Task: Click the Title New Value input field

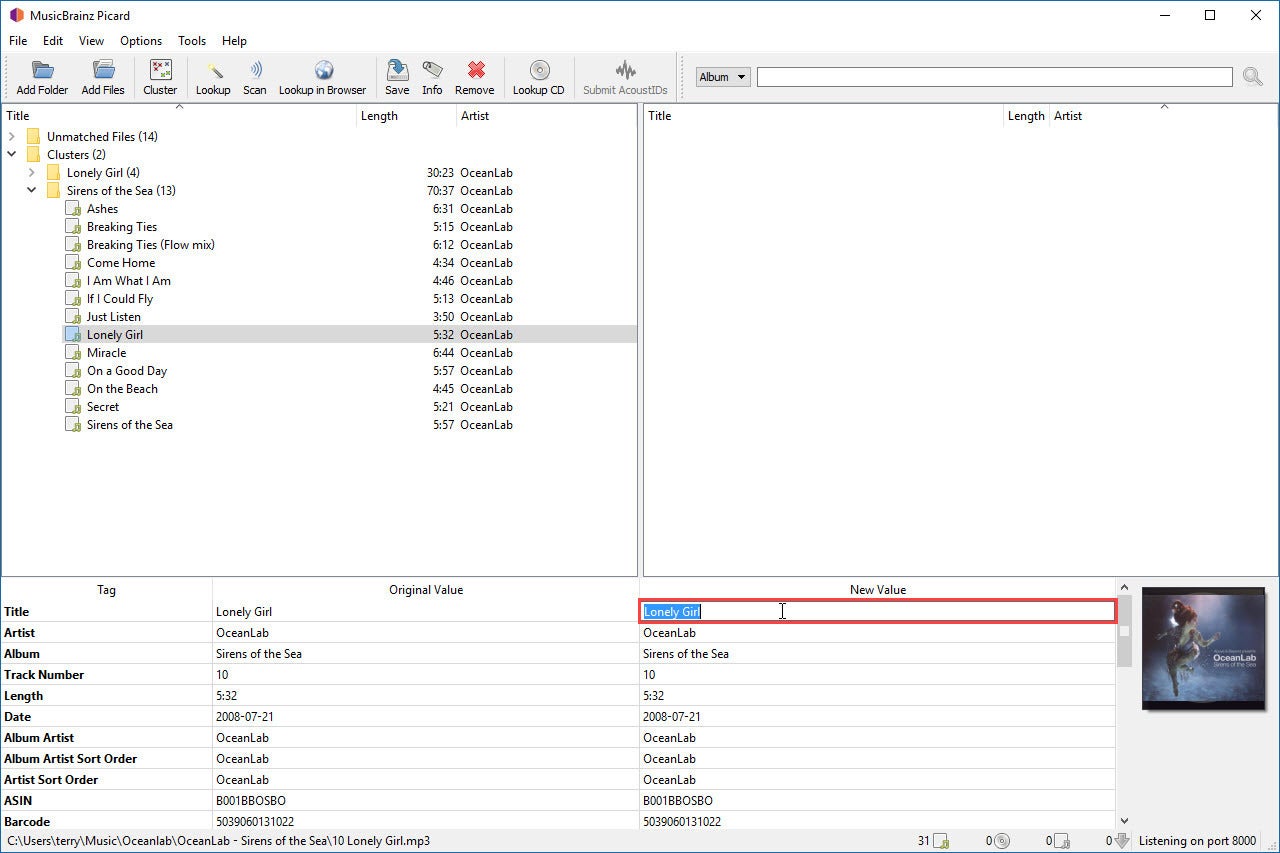Action: [877, 611]
